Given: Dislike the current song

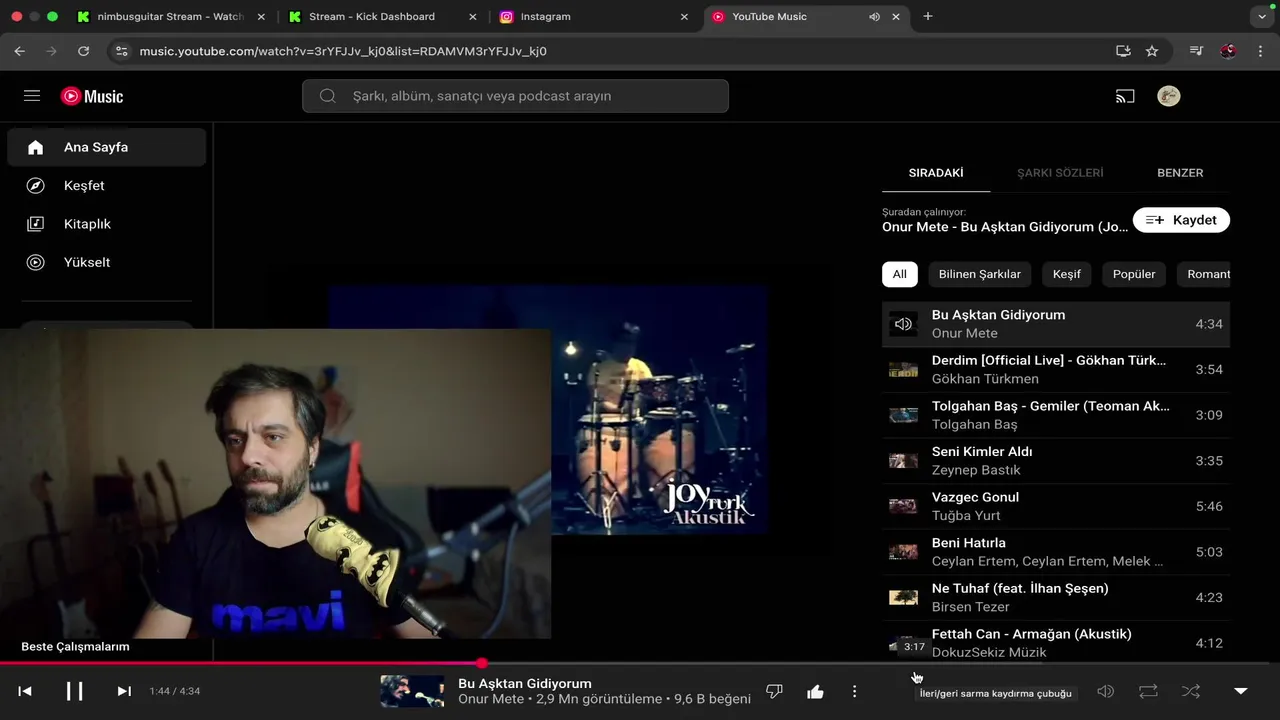Looking at the screenshot, I should point(774,691).
